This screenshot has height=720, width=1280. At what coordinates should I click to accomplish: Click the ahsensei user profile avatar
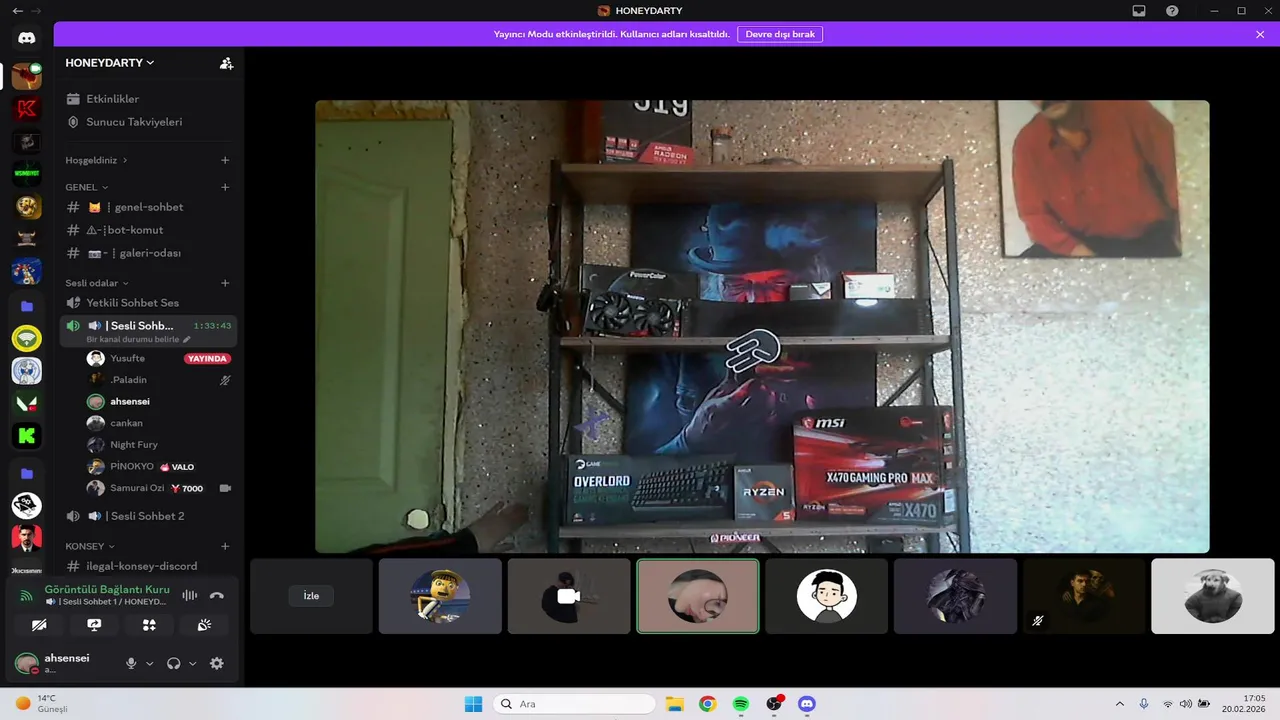coord(27,663)
